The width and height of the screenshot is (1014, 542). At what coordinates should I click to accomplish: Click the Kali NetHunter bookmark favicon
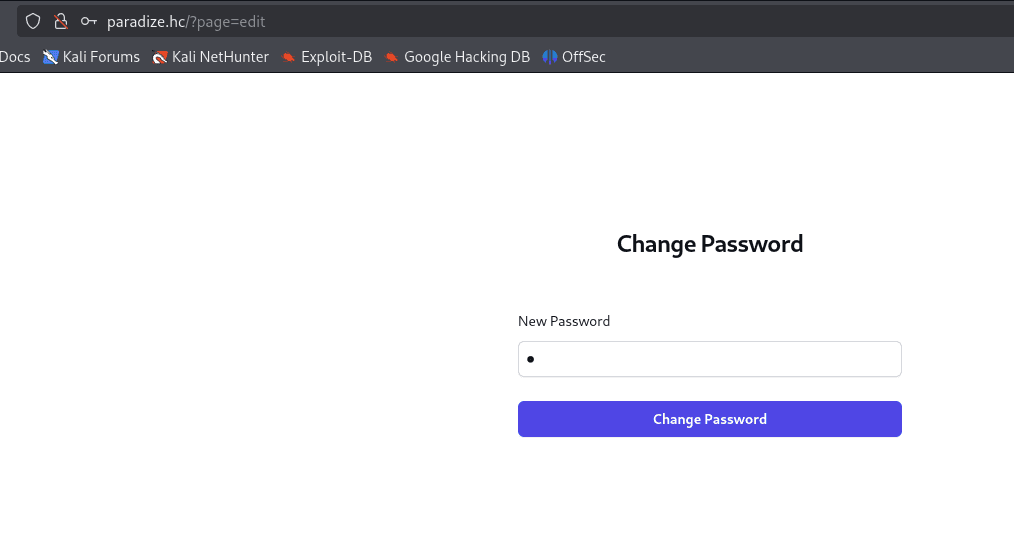(x=160, y=57)
